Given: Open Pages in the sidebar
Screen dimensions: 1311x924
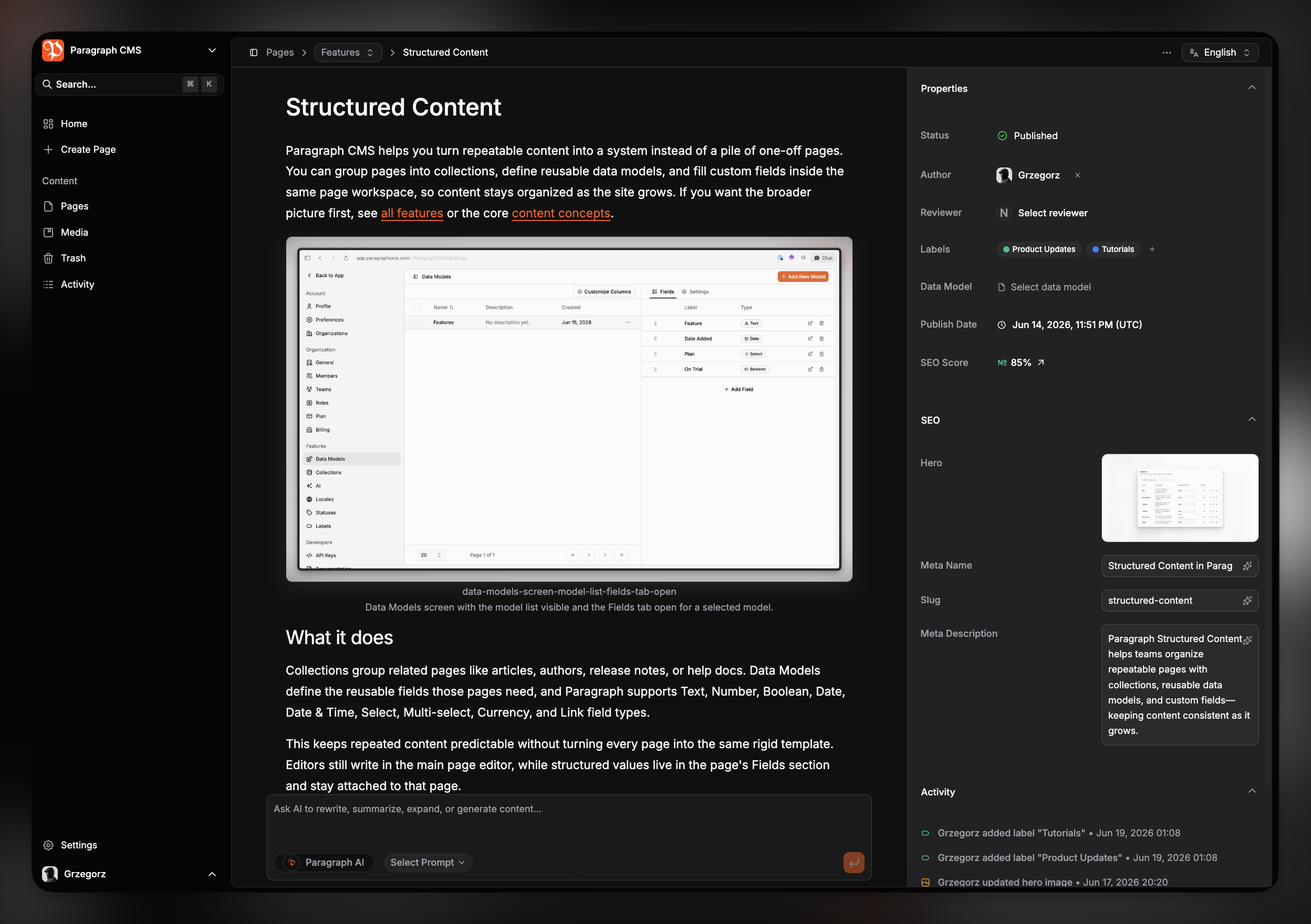Looking at the screenshot, I should click(74, 206).
